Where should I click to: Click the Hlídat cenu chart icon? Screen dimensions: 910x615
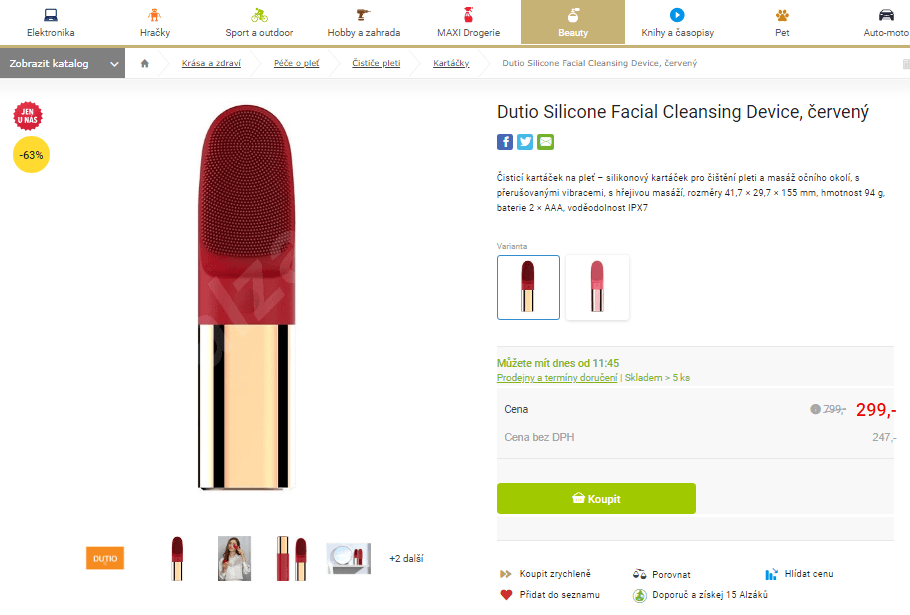click(771, 574)
